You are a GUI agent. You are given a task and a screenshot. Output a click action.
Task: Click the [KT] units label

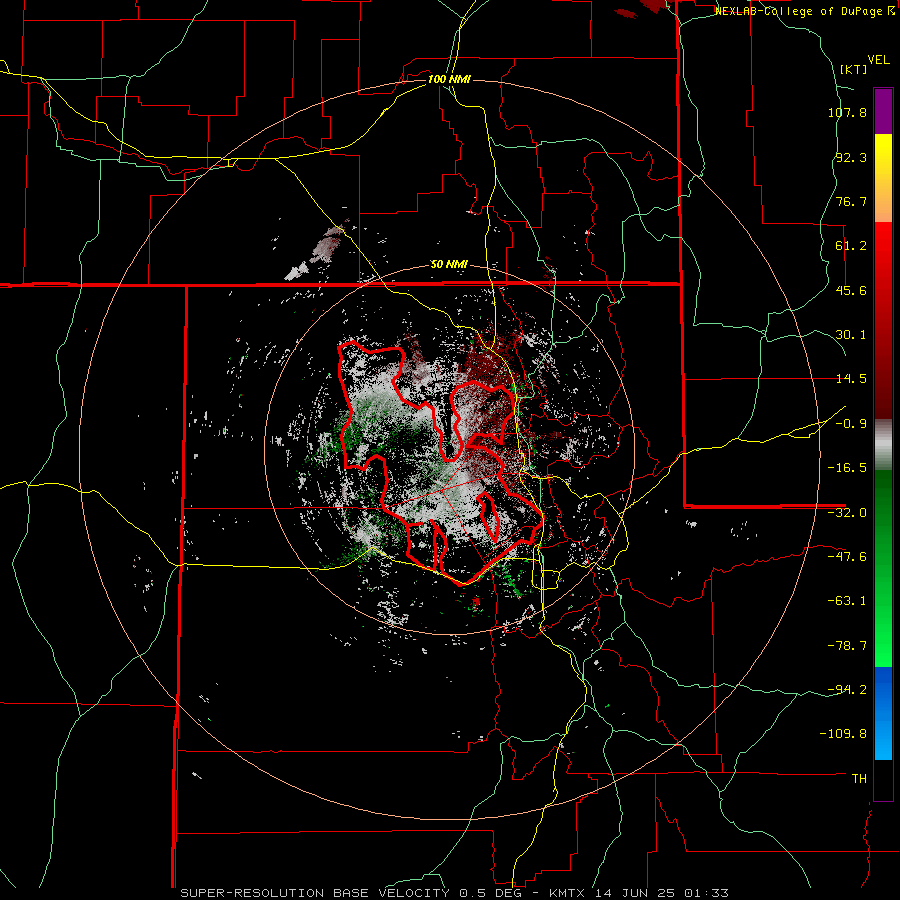point(854,69)
